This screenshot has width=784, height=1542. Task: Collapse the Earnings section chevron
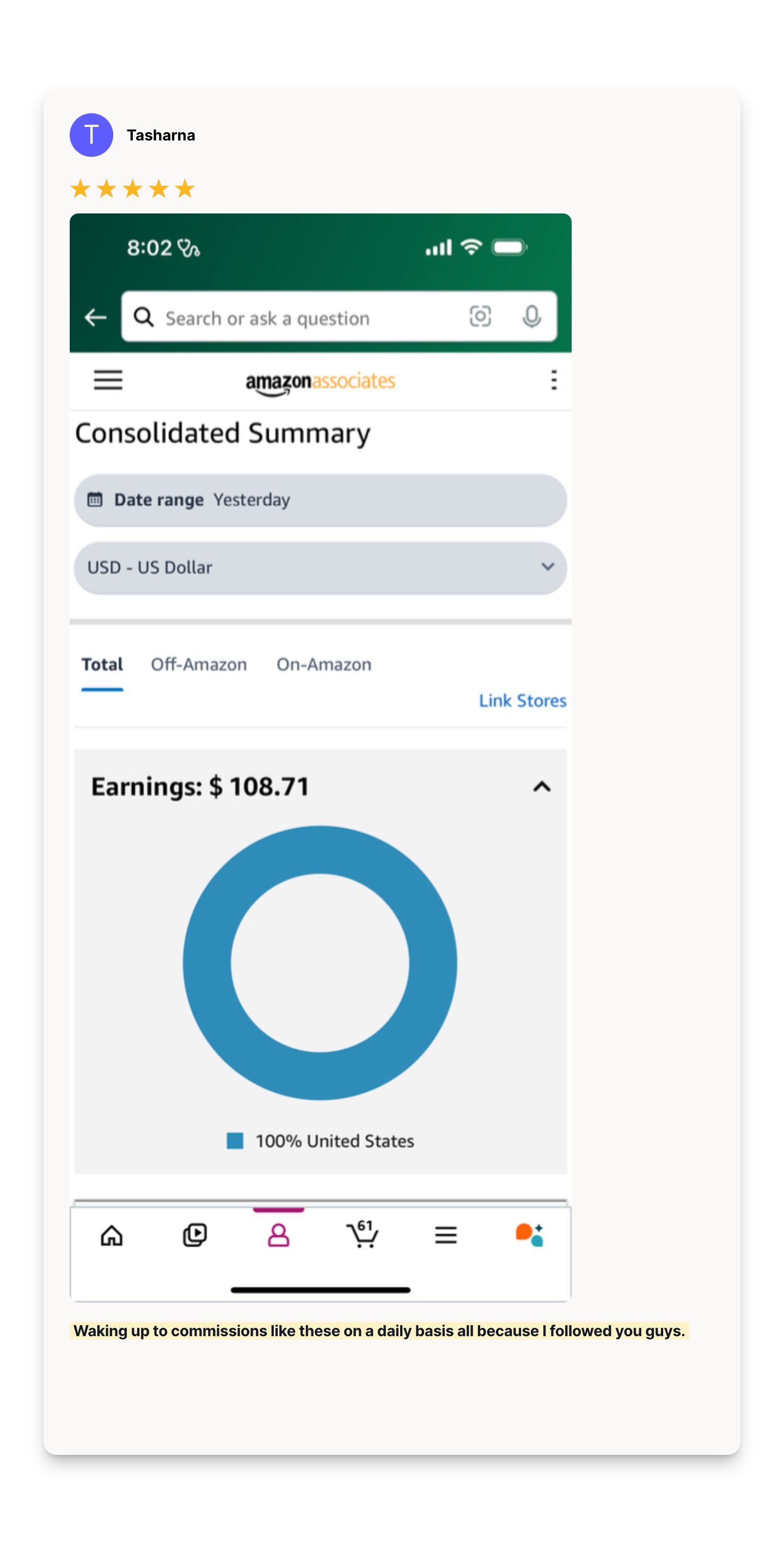tap(542, 787)
